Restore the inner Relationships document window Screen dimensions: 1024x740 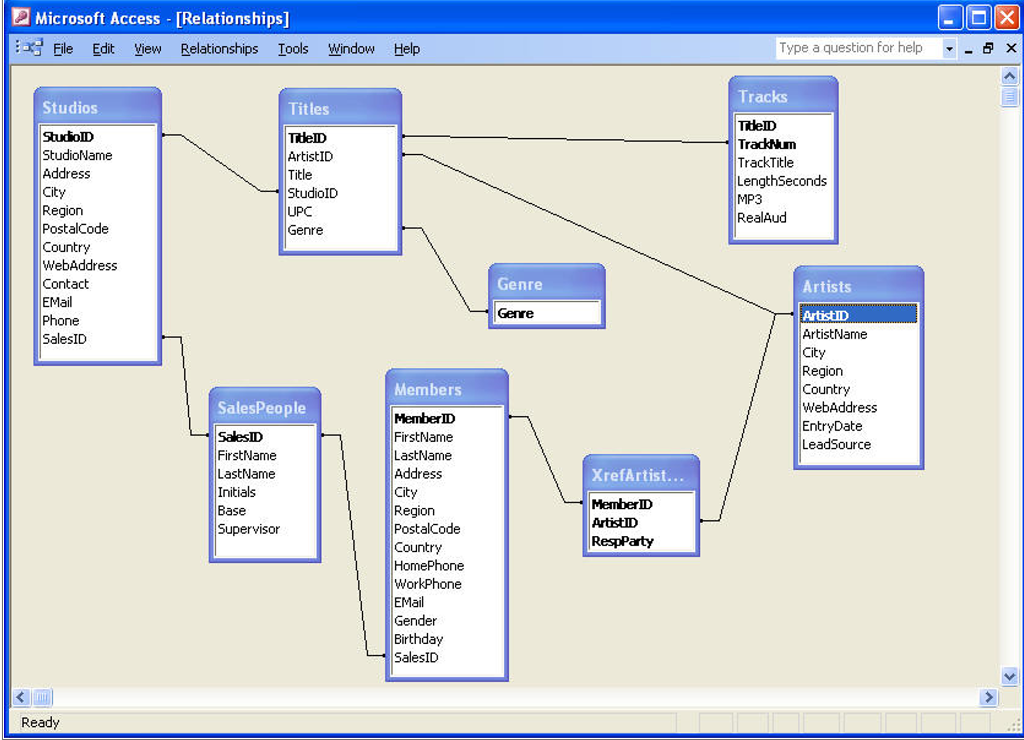(x=988, y=48)
